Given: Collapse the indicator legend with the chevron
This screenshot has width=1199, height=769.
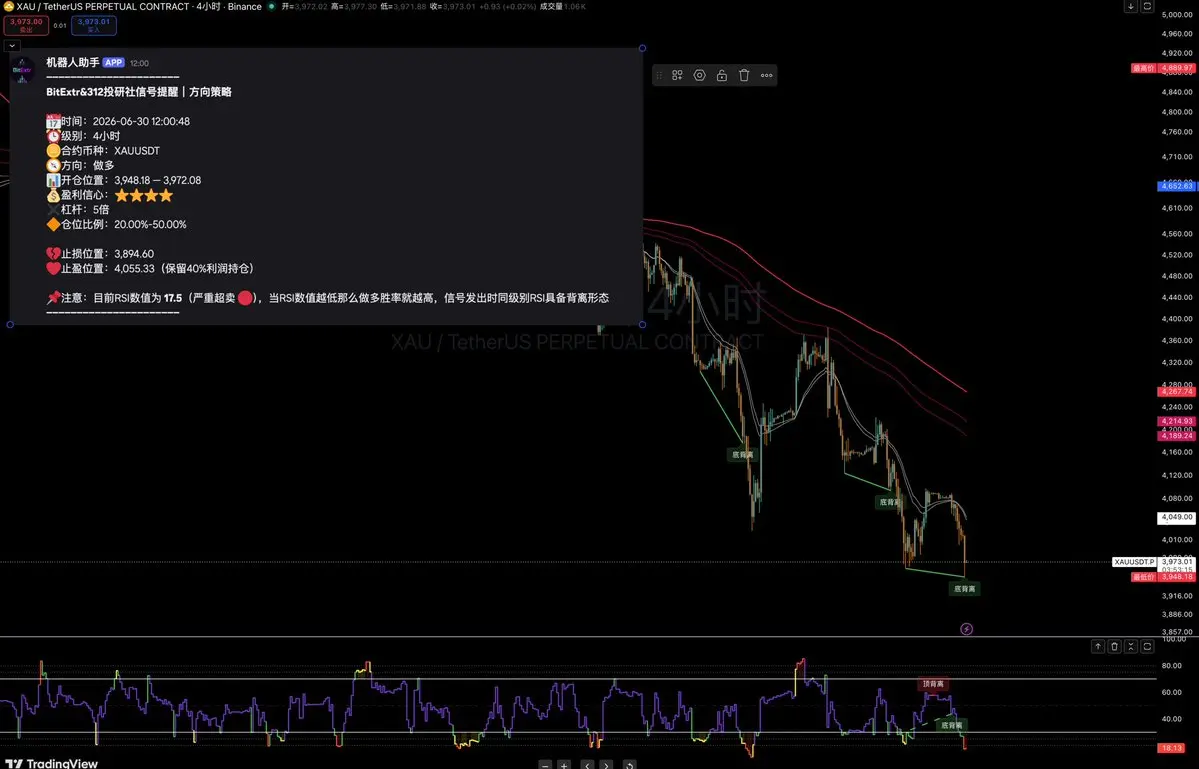Looking at the screenshot, I should (x=12, y=46).
